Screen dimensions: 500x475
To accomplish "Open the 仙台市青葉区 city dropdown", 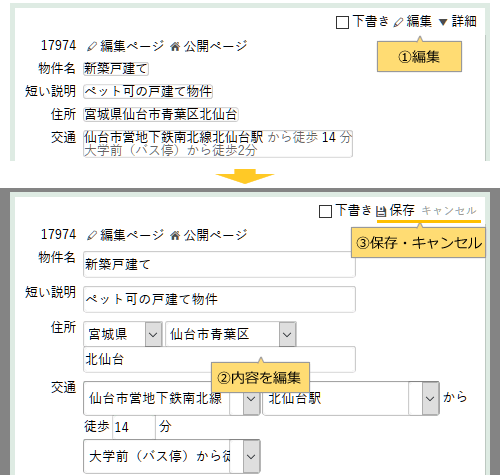I will 231,334.
